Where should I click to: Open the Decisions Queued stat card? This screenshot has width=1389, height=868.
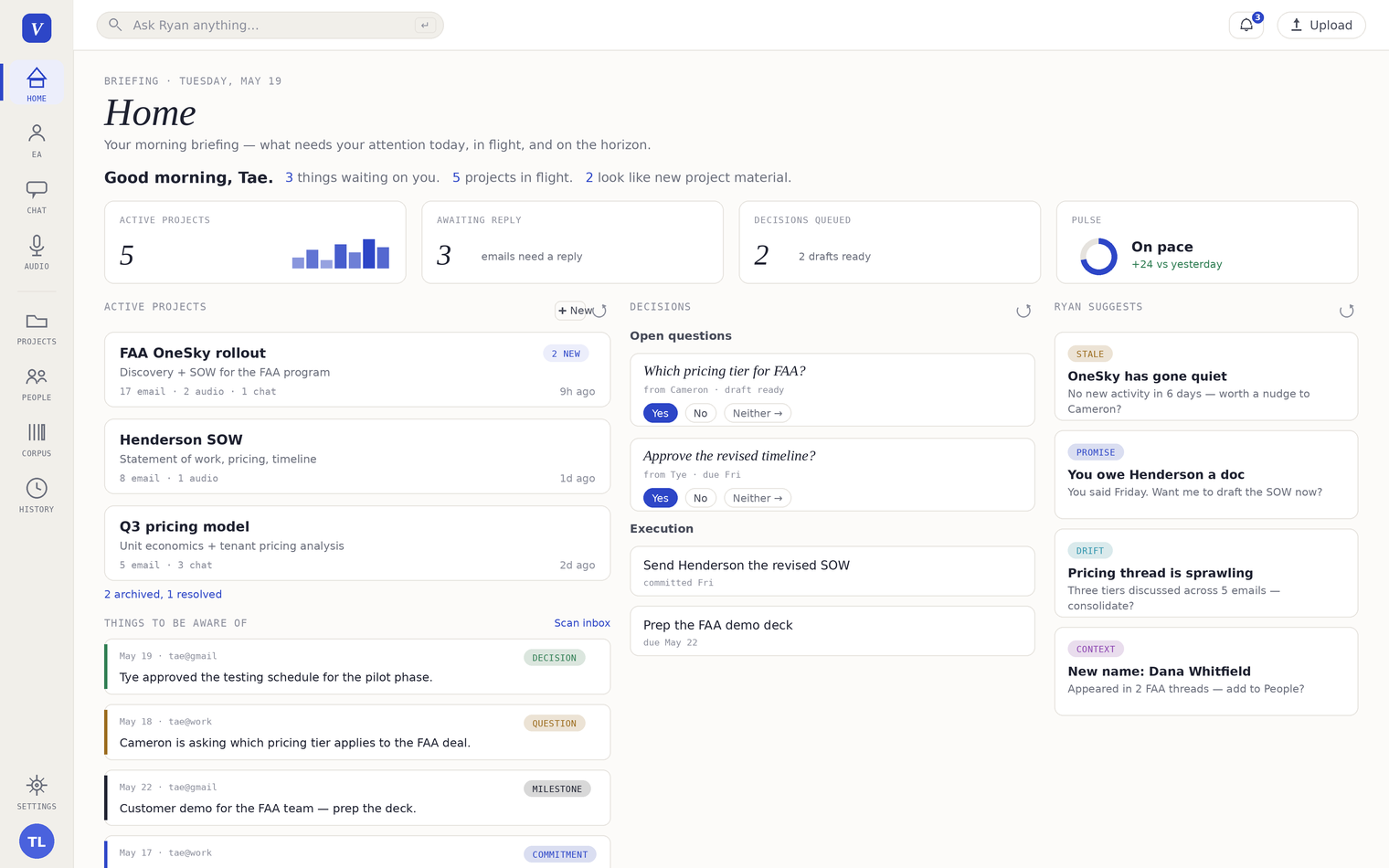889,242
